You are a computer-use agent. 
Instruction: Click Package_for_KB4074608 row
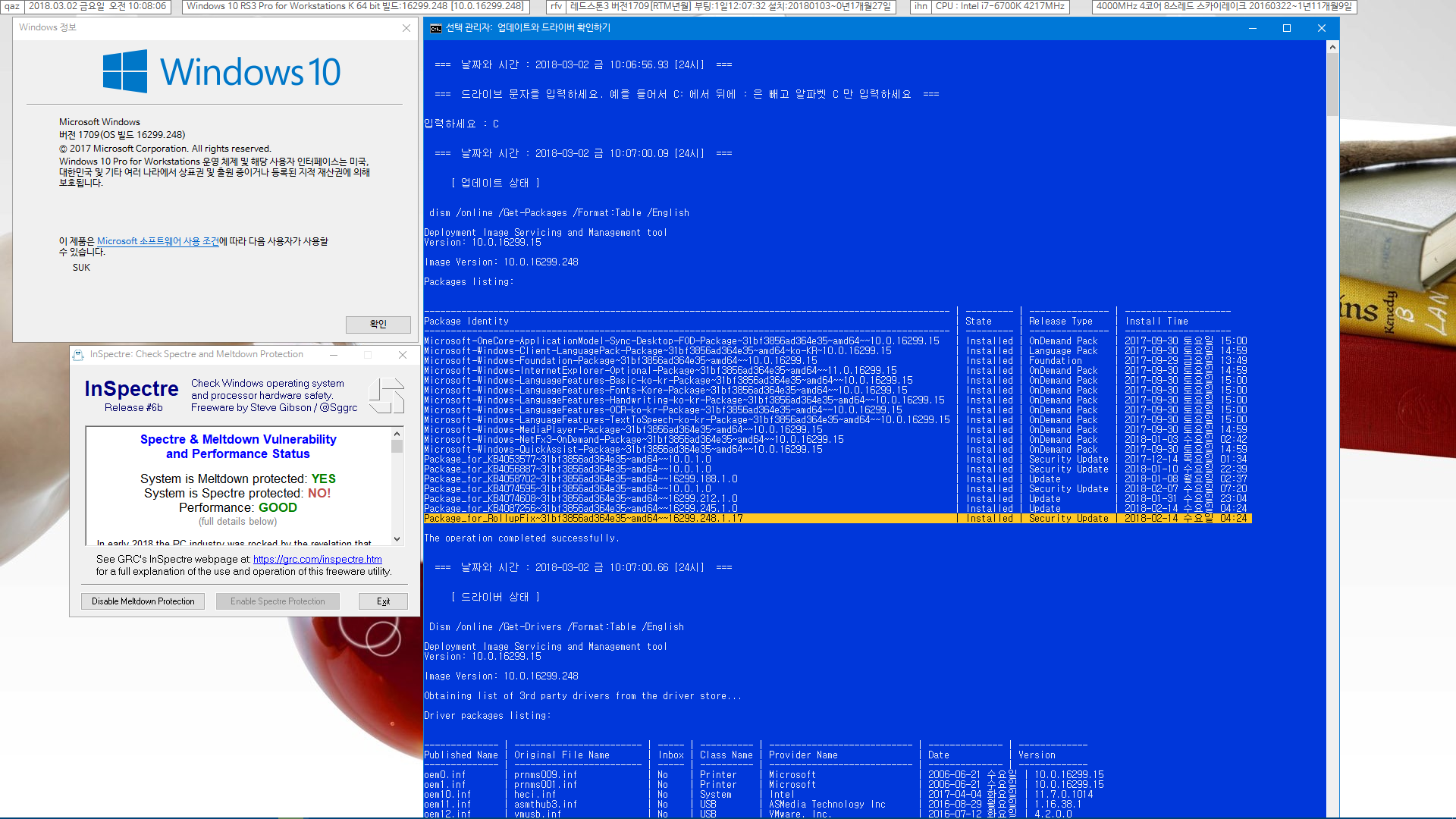[836, 499]
